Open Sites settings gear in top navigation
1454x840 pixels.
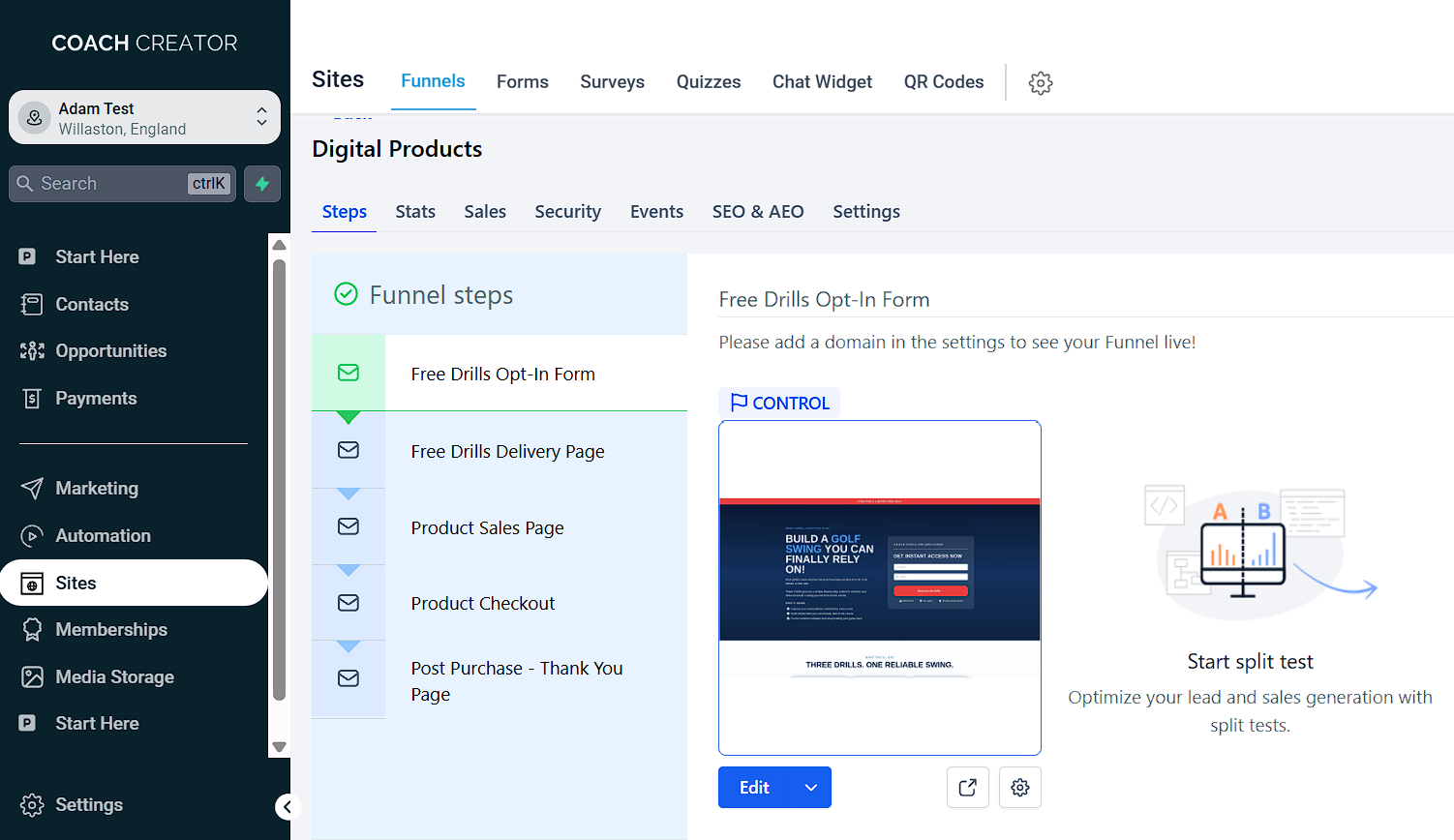pos(1041,82)
